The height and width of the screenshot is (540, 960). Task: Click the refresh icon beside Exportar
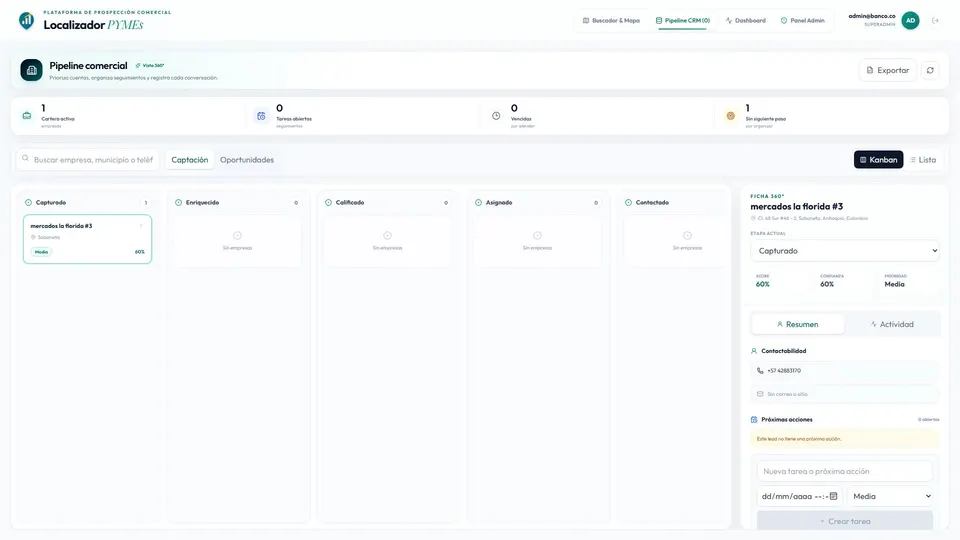[x=930, y=70]
